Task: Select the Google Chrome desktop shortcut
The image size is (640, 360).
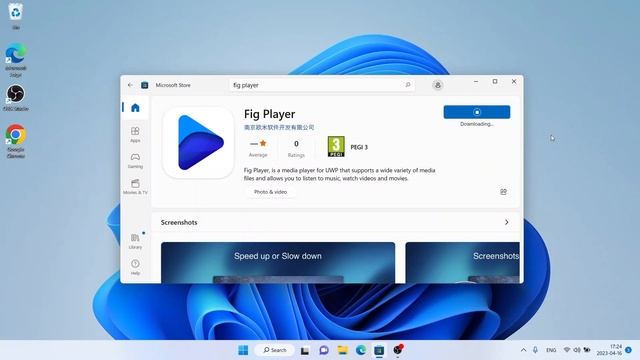Action: [x=16, y=141]
